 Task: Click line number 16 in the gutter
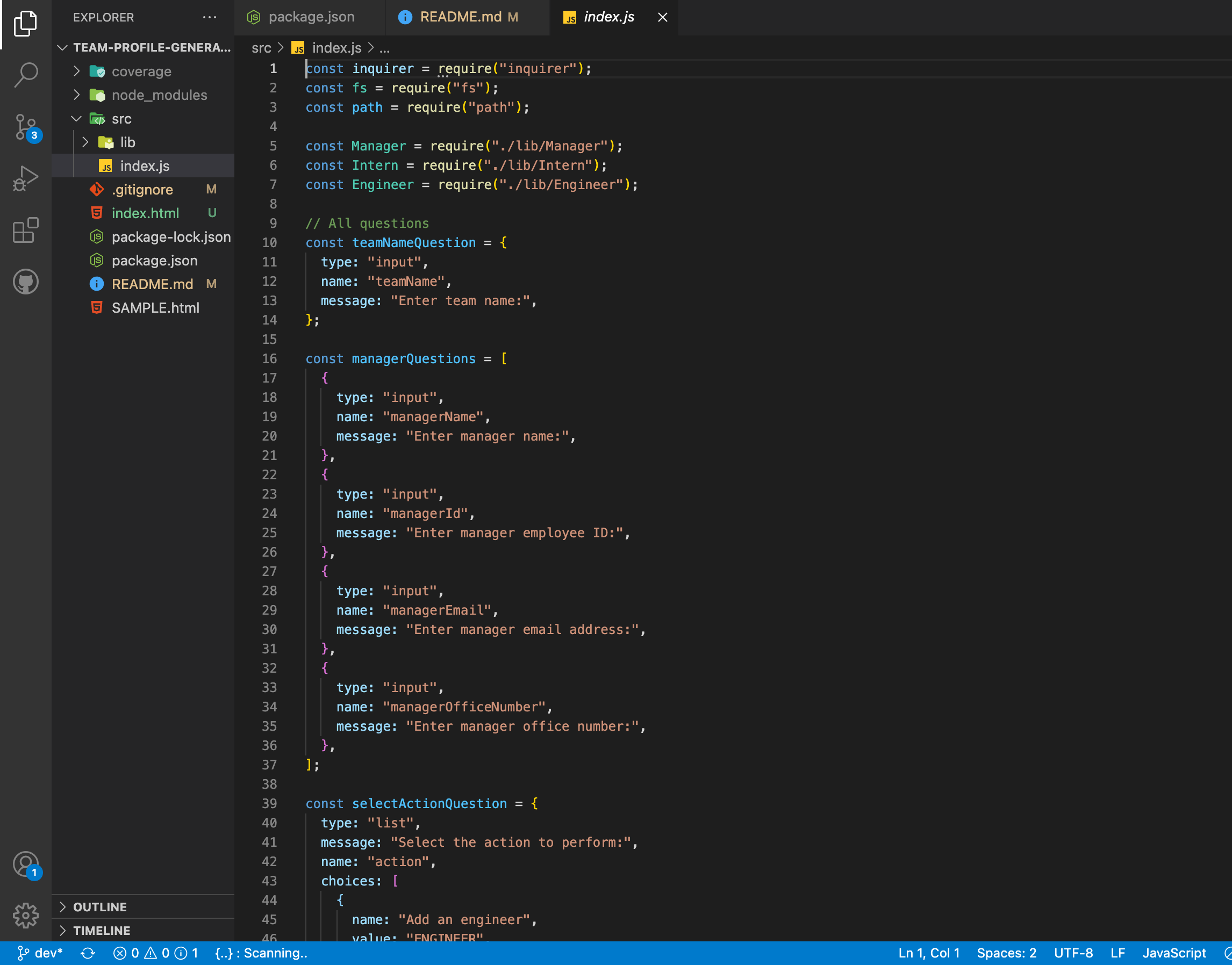(x=270, y=359)
